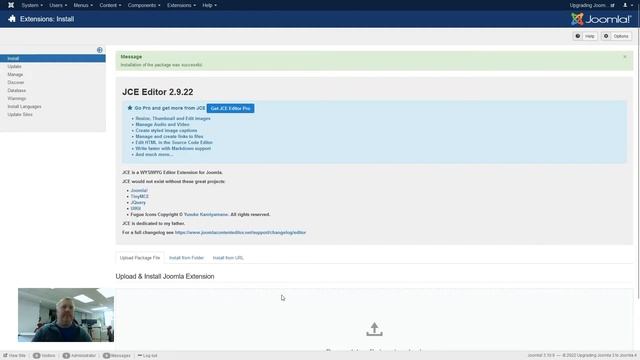Image resolution: width=640 pixels, height=360 pixels.
Task: Switch to Install from Folder tab
Action: point(186,258)
